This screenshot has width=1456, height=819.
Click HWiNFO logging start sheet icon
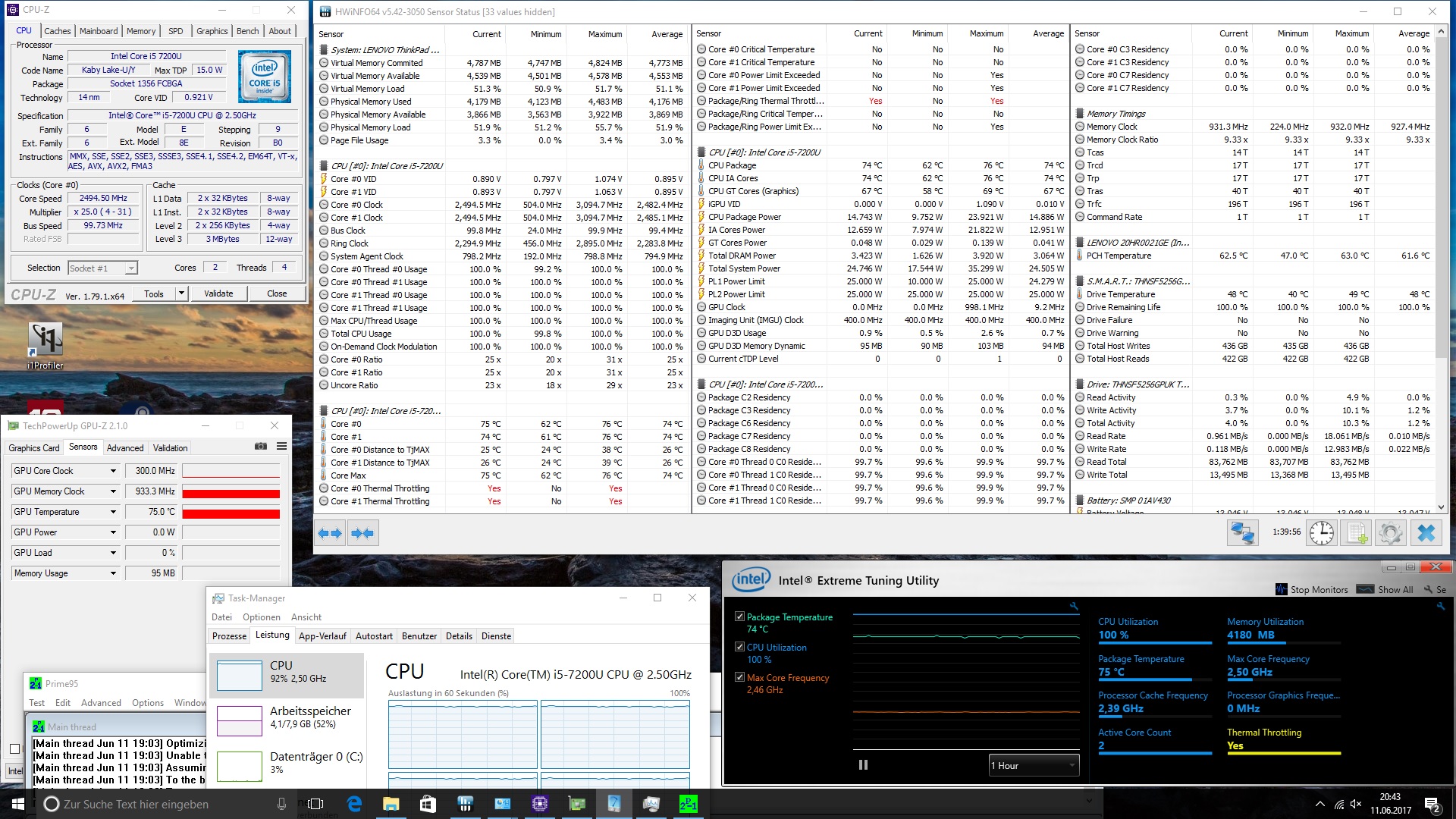pyautogui.click(x=1357, y=533)
